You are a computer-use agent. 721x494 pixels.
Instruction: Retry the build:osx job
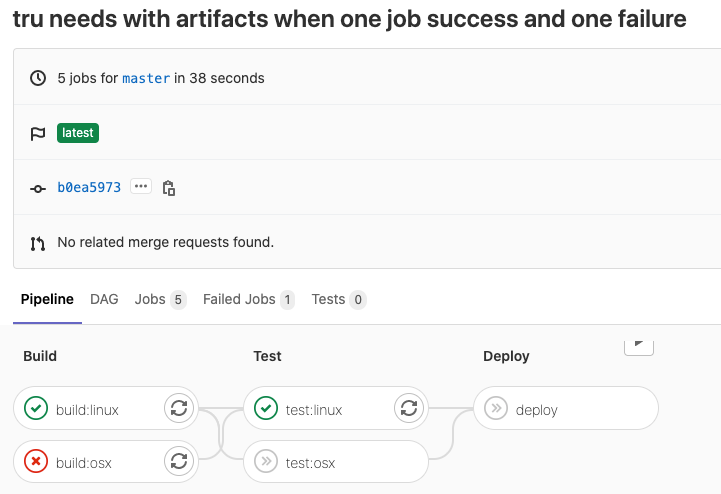(x=179, y=461)
